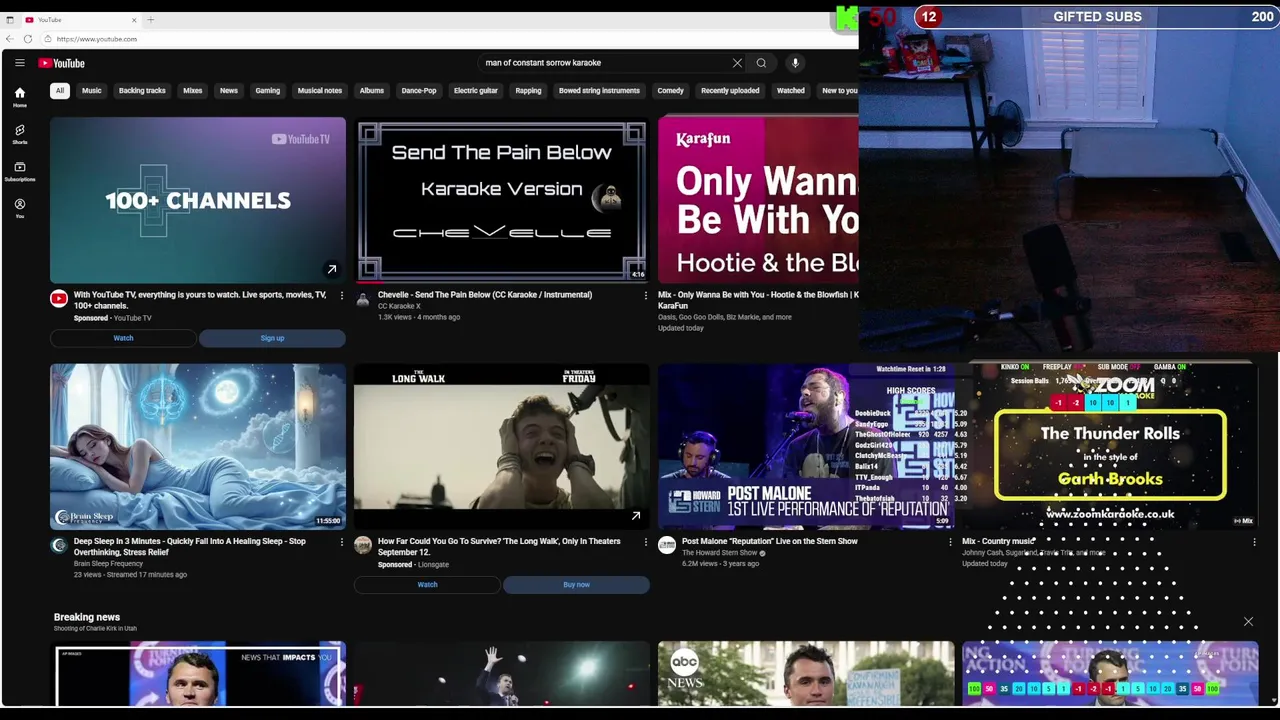The image size is (1280, 720).
Task: Open options for The Long Walk ad
Action: click(x=645, y=542)
